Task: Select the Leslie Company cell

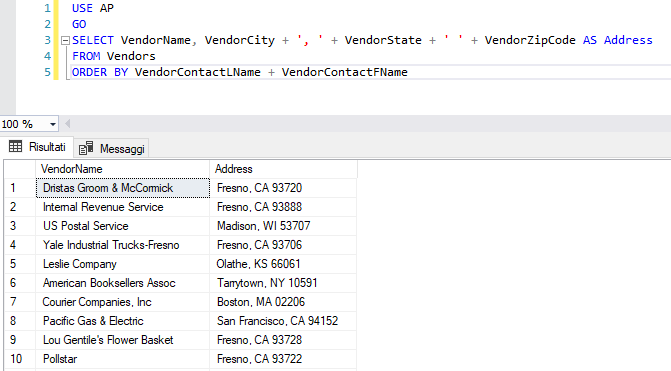Action: click(123, 264)
